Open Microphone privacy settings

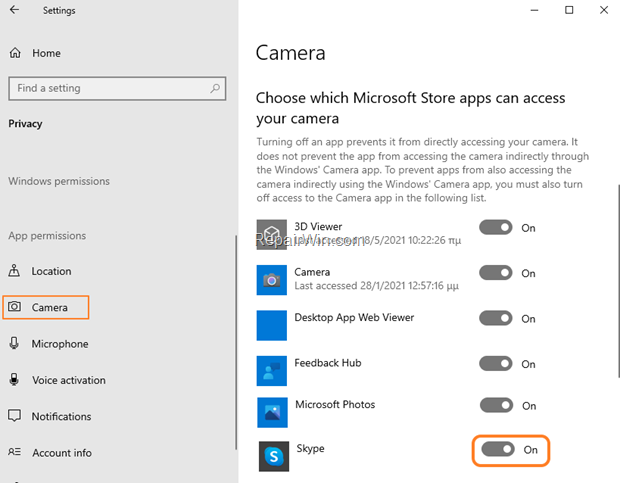coord(60,344)
